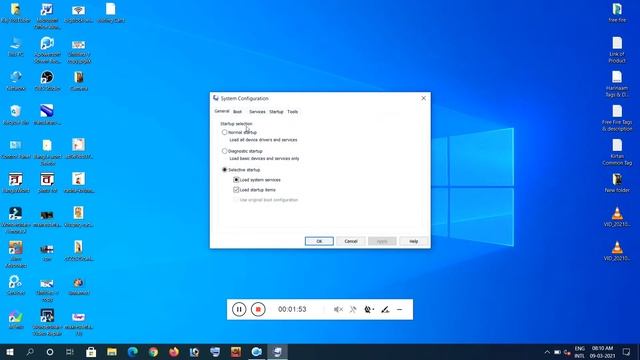Image resolution: width=640 pixels, height=360 pixels.
Task: Open the General tab in System Configuration
Action: (x=222, y=111)
